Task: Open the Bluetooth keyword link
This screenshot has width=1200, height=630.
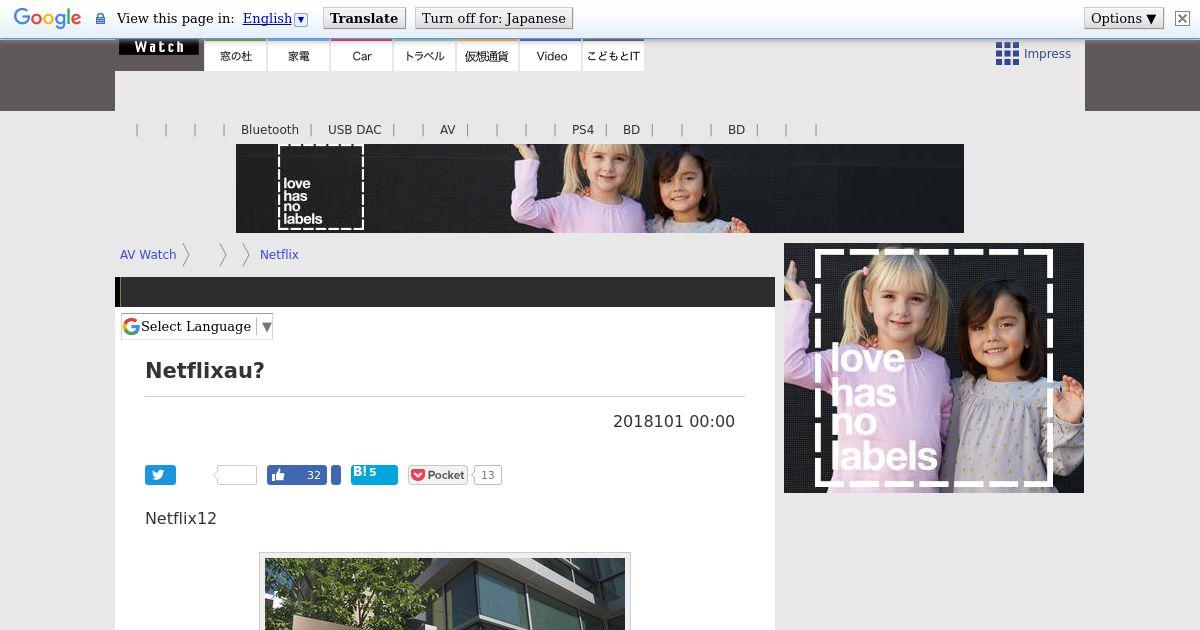Action: pyautogui.click(x=270, y=130)
